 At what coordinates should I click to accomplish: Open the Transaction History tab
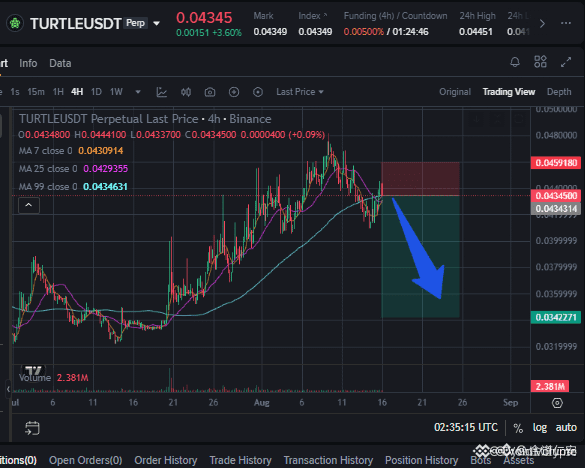[x=328, y=460]
